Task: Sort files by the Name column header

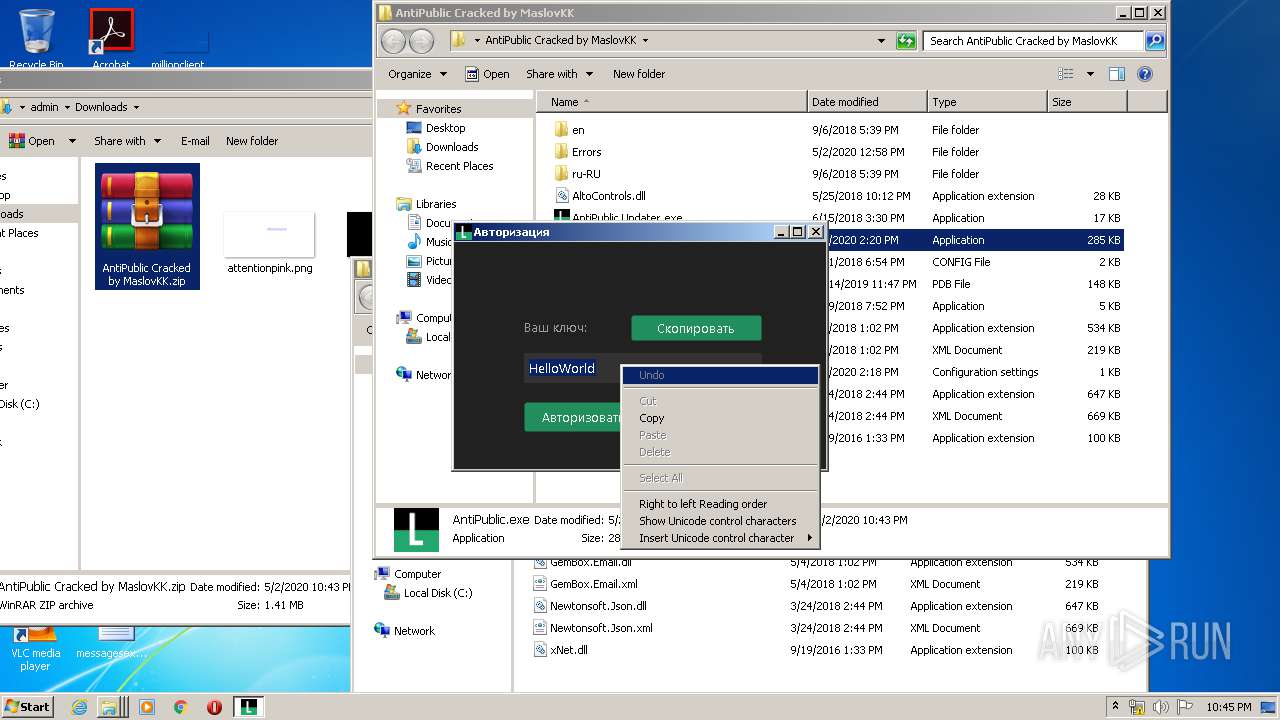Action: (x=672, y=102)
